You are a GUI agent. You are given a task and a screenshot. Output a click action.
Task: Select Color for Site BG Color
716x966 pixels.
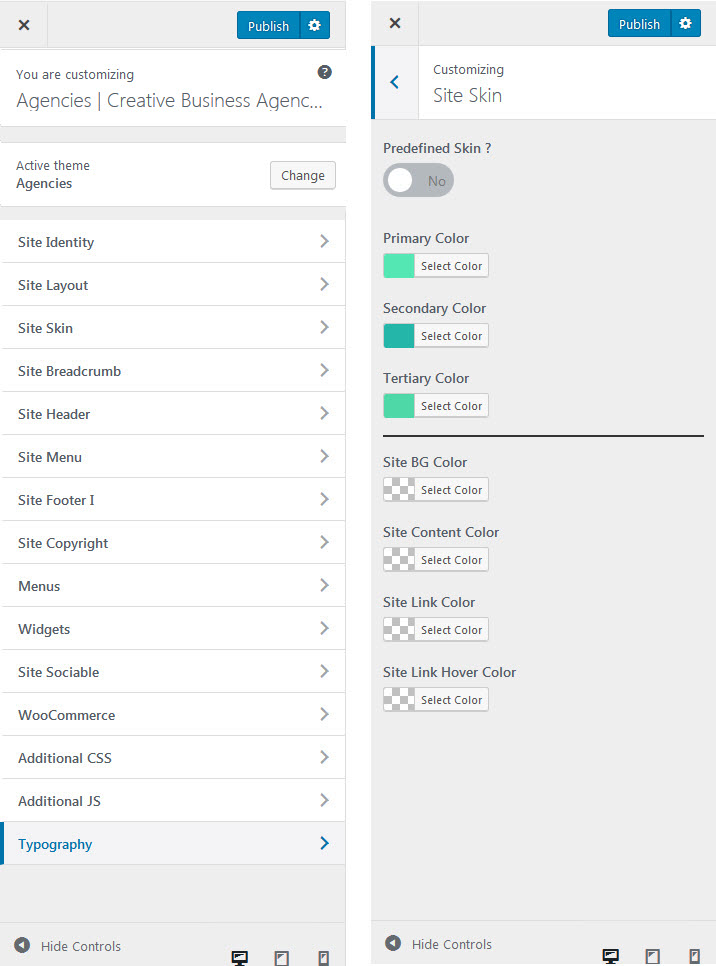click(x=451, y=490)
